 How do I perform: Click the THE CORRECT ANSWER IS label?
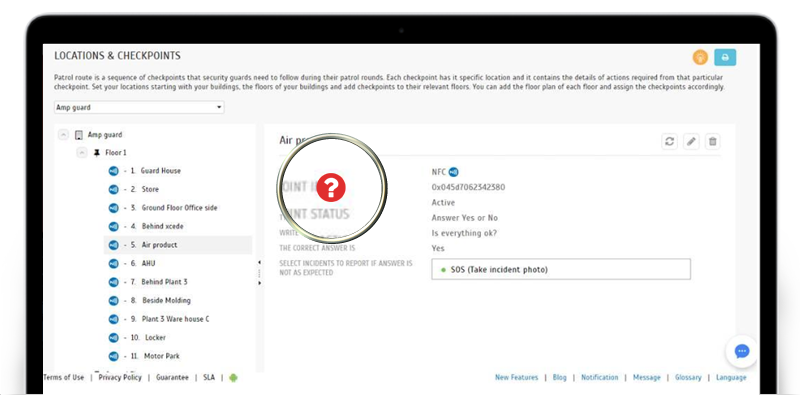[317, 249]
